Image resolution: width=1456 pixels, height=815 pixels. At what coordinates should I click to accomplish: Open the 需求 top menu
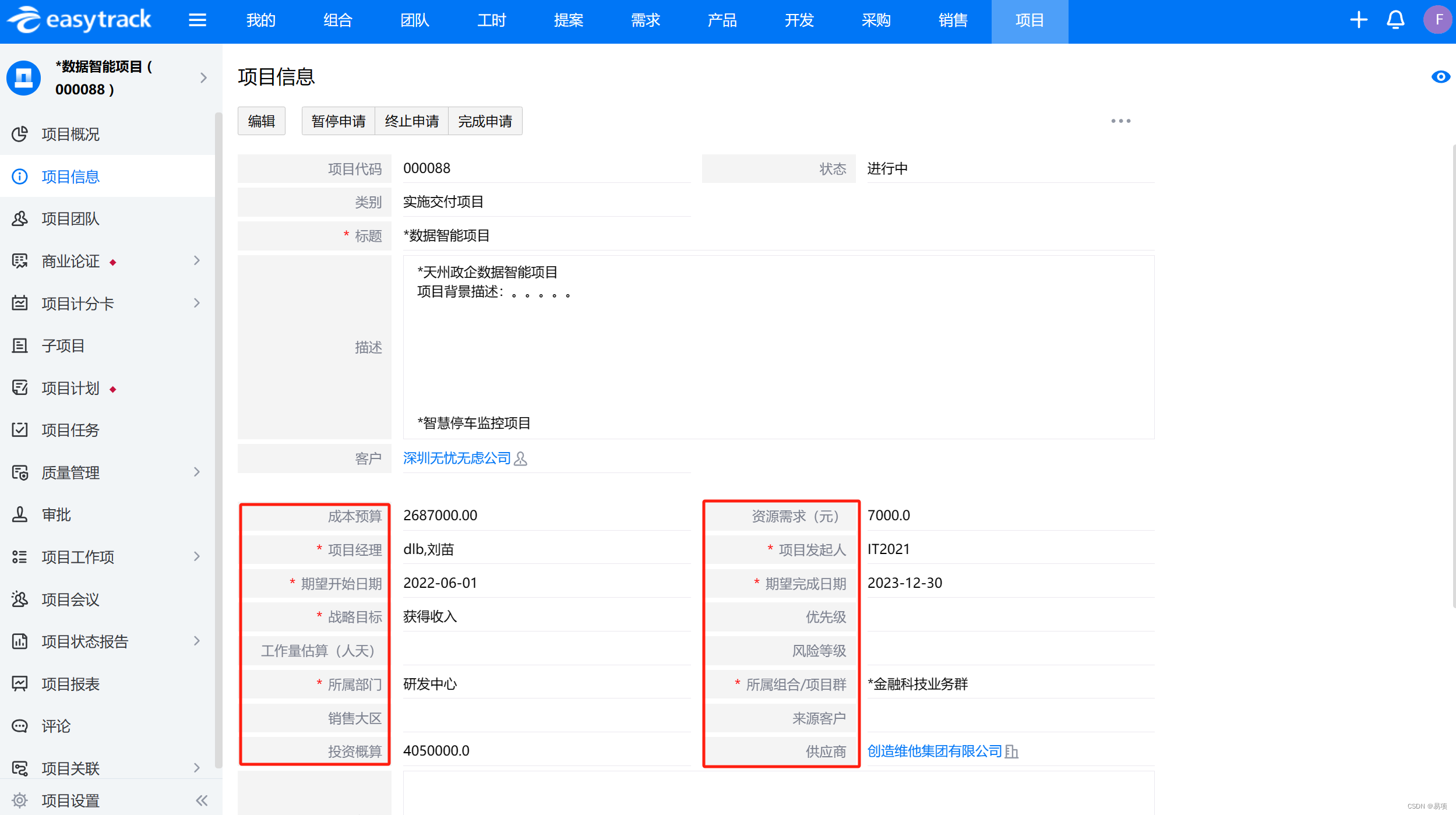click(646, 21)
